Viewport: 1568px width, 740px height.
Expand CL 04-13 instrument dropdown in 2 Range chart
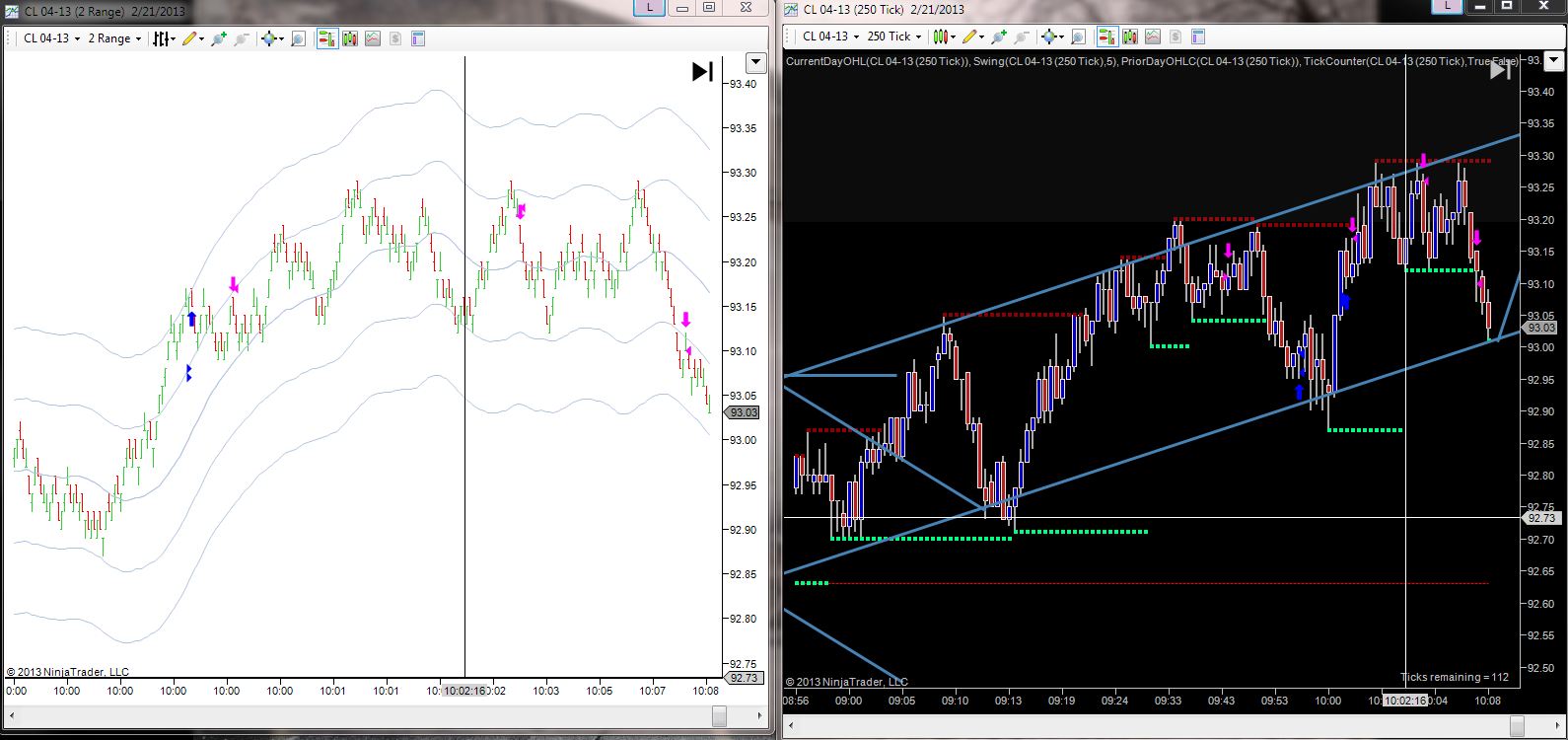pos(77,39)
